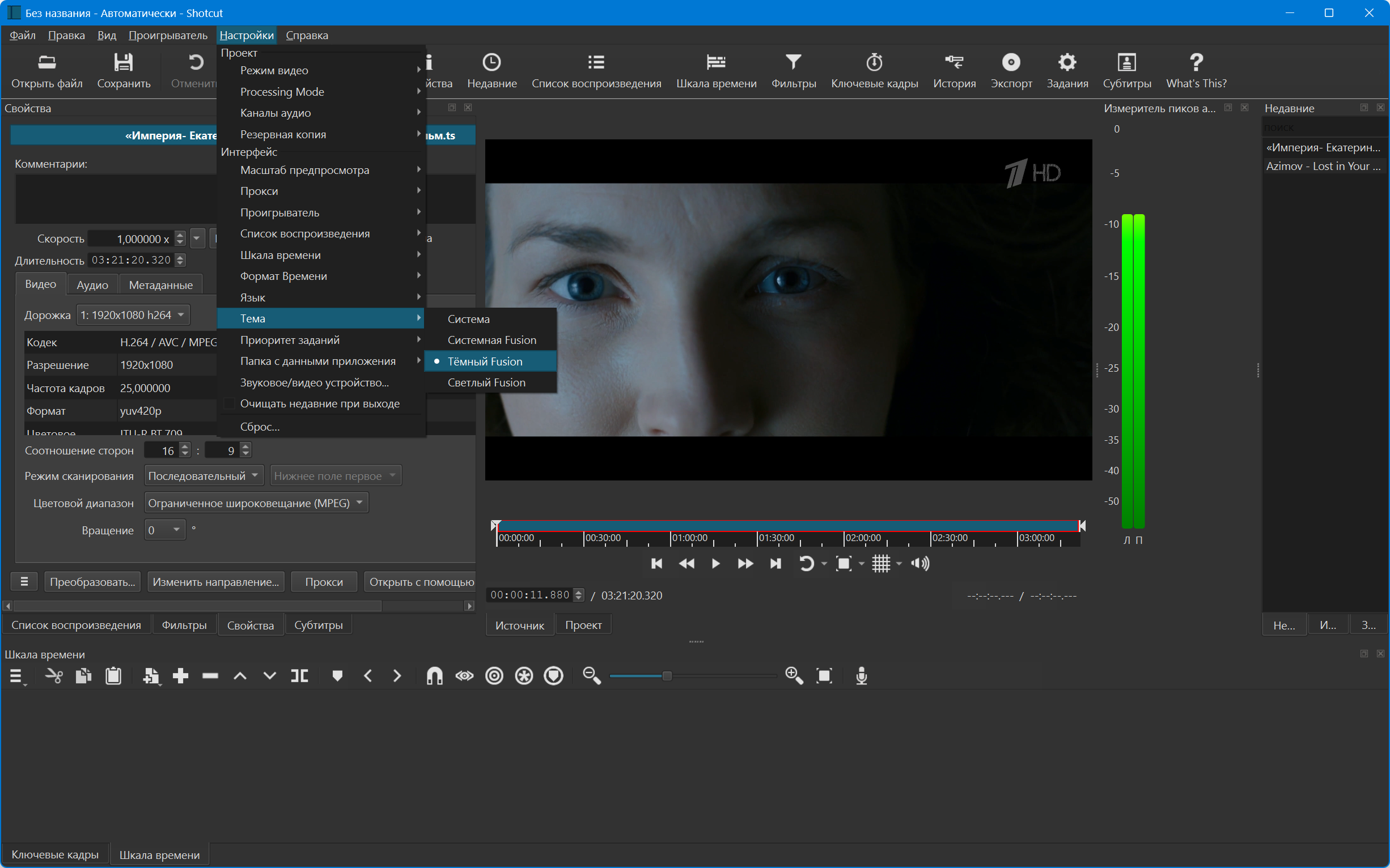Switch to the Аудио properties tab
The image size is (1390, 868).
click(x=92, y=285)
